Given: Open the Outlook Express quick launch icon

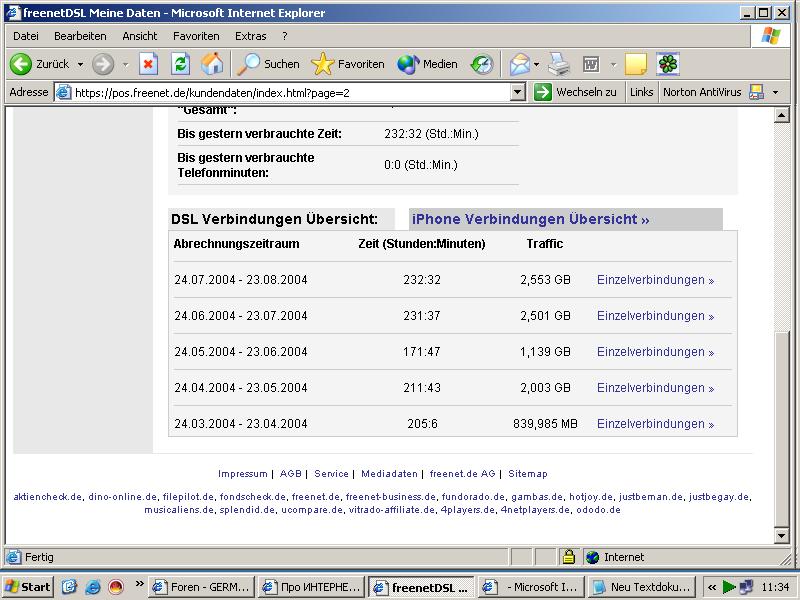Looking at the screenshot, I should [x=69, y=587].
